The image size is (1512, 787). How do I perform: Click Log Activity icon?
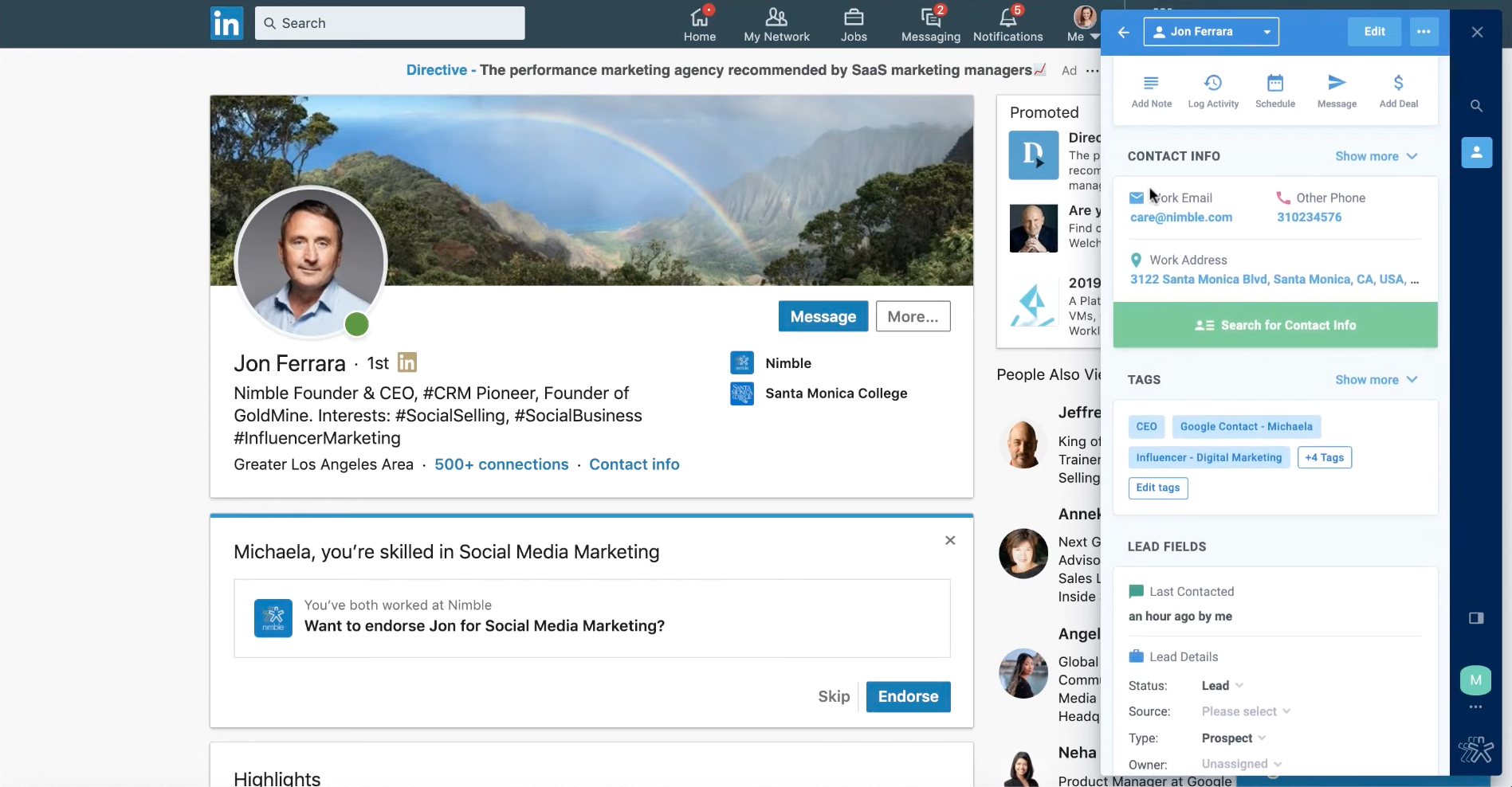click(1213, 92)
